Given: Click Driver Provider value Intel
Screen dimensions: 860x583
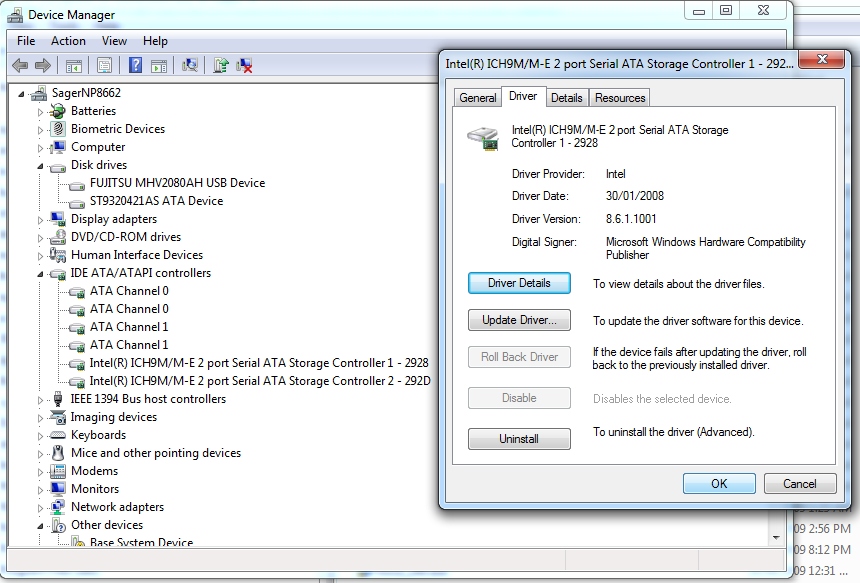Looking at the screenshot, I should pyautogui.click(x=615, y=174).
